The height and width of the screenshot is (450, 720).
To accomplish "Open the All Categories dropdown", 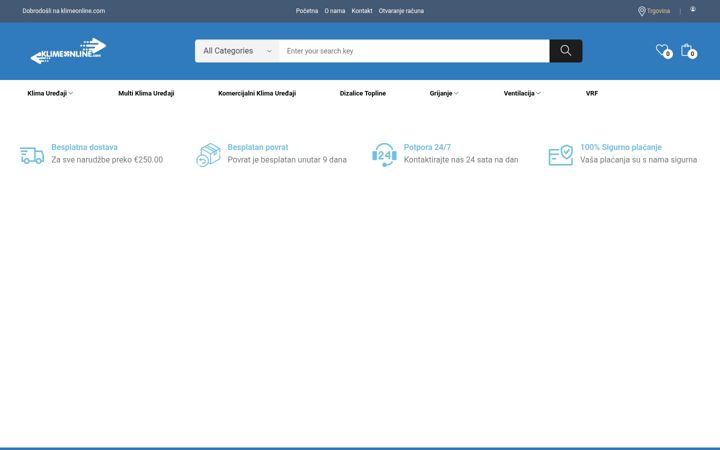I will 237,51.
